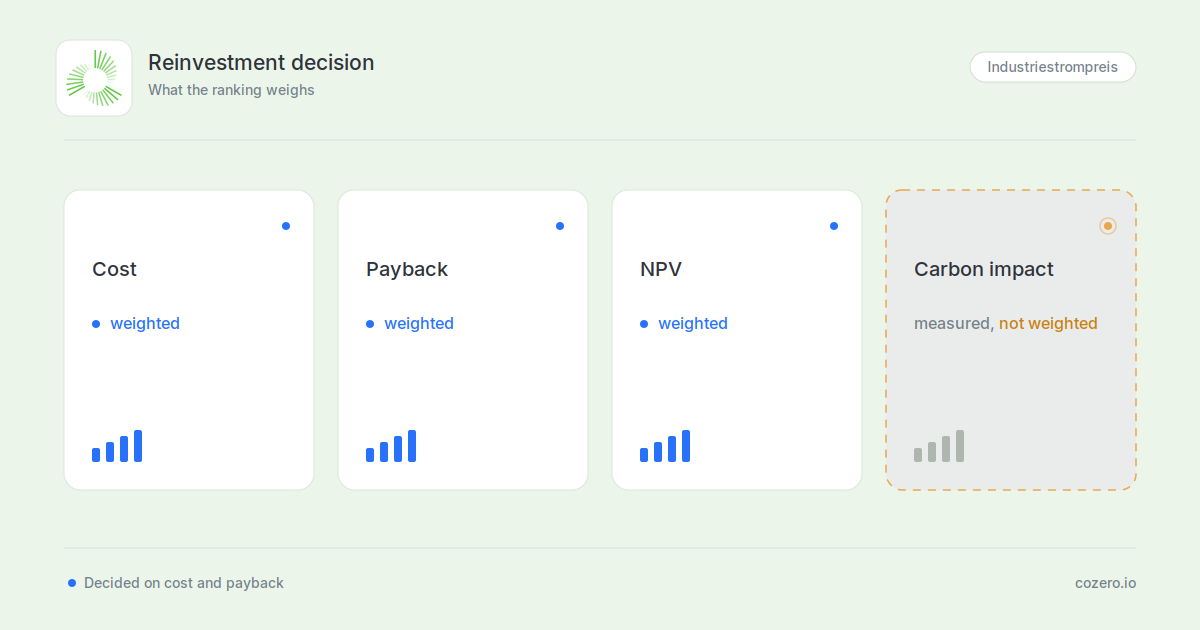Click the green sunburst Cozero logo
The width and height of the screenshot is (1200, 630).
[94, 78]
